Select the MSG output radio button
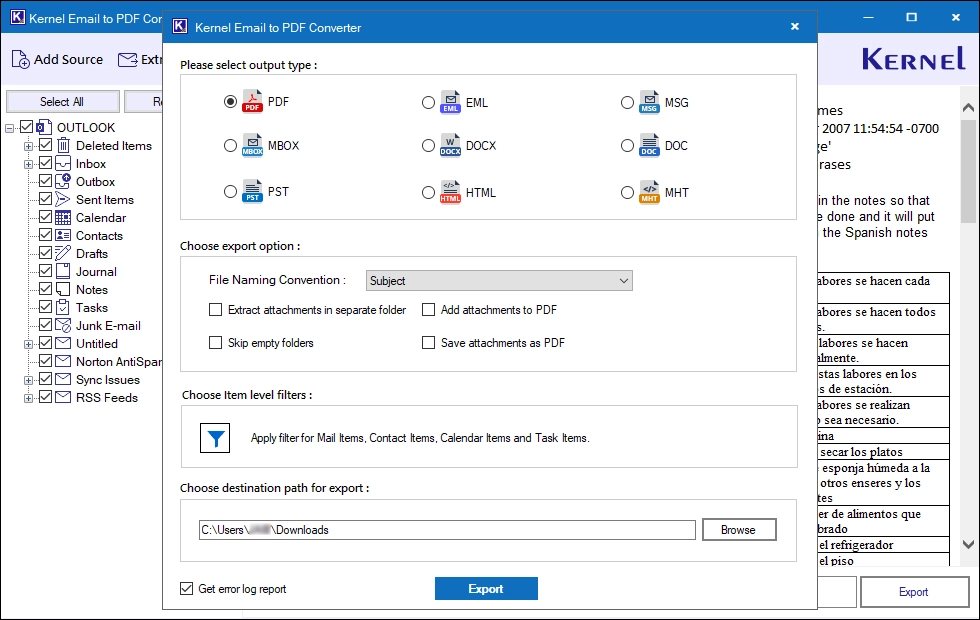This screenshot has width=980, height=620. [x=627, y=102]
